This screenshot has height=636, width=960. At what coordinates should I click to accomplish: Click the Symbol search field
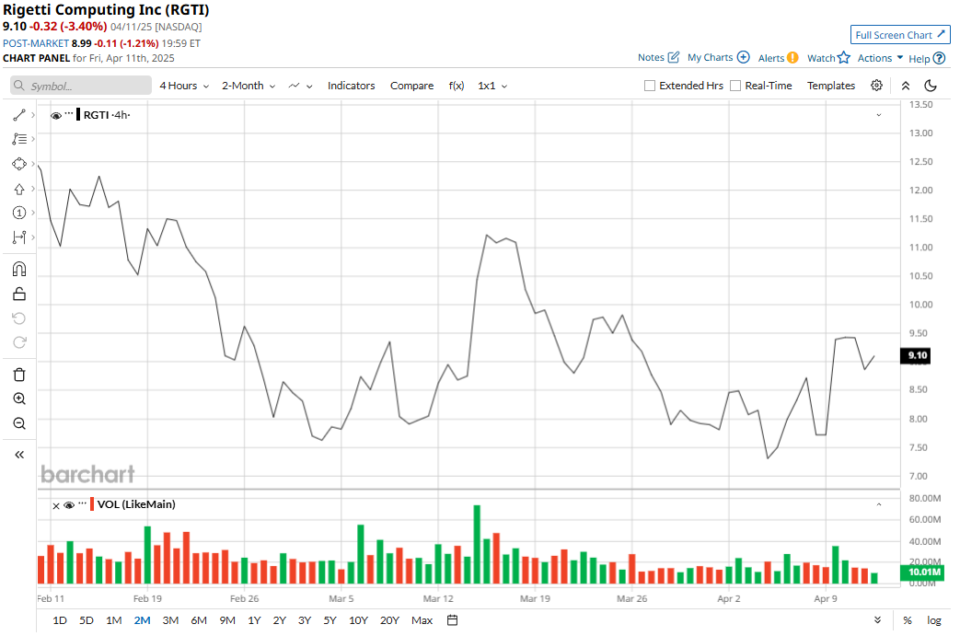pyautogui.click(x=80, y=86)
